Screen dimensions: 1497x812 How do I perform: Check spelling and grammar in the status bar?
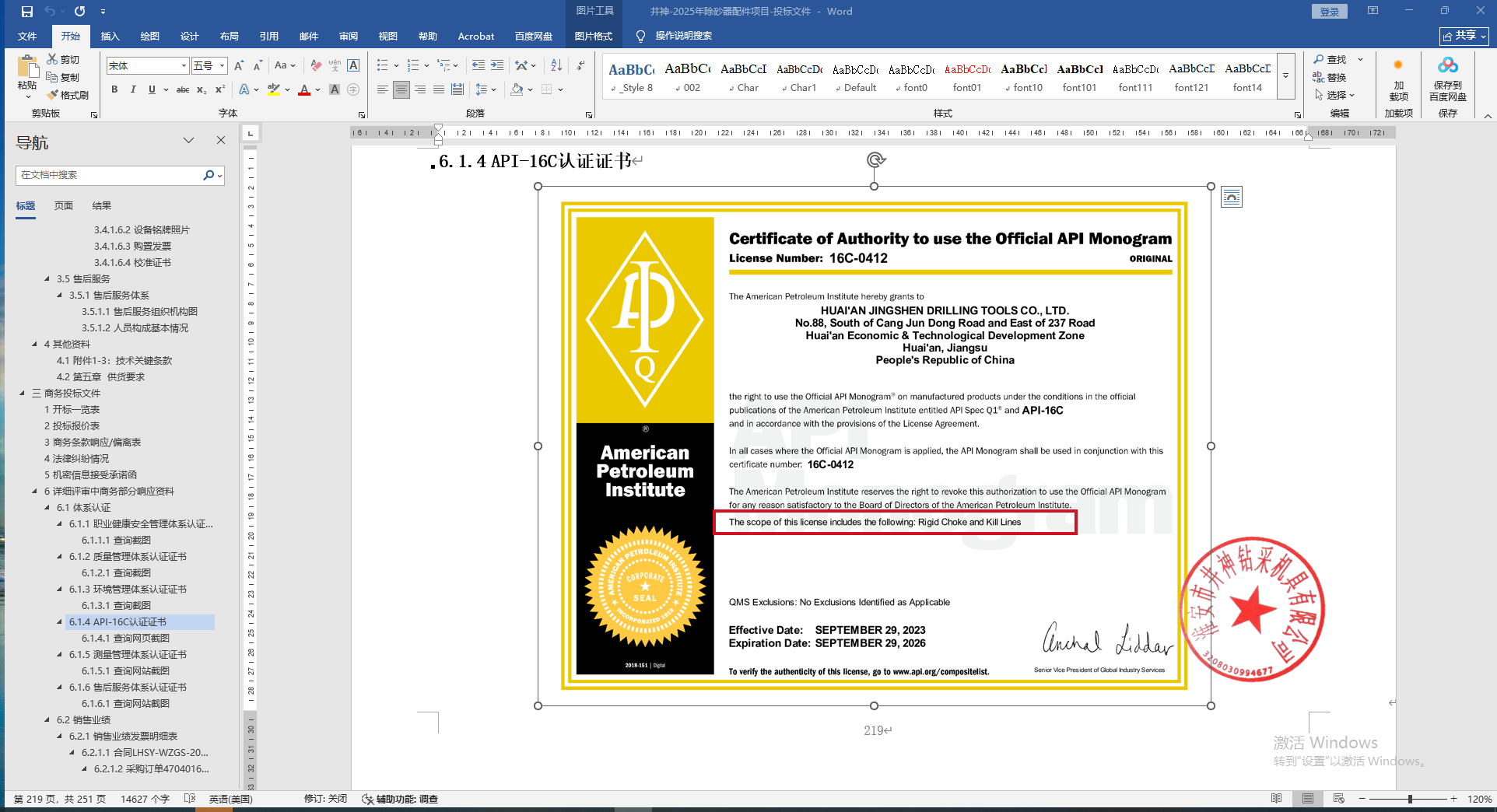click(190, 799)
